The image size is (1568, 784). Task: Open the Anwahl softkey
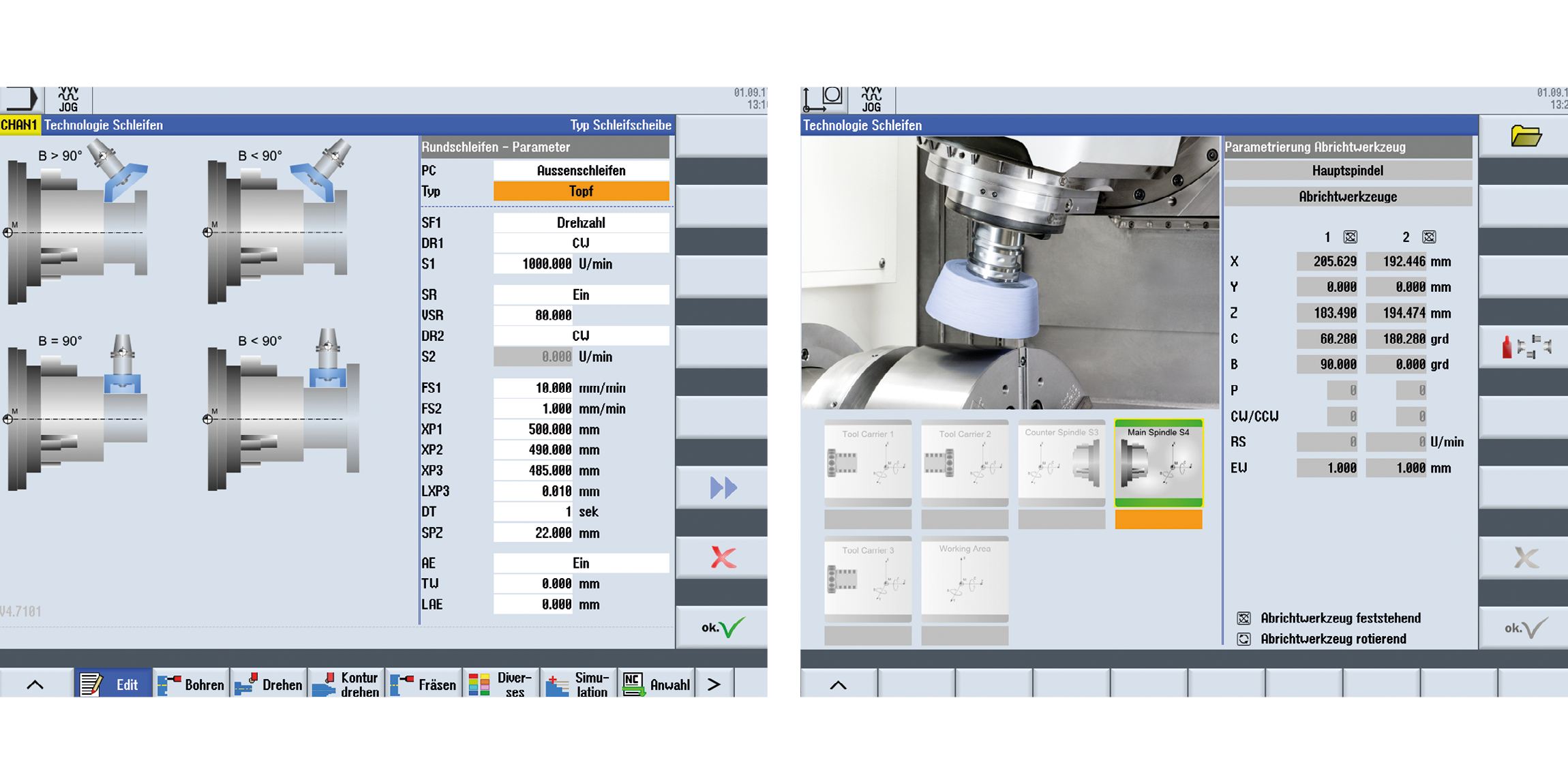657,684
